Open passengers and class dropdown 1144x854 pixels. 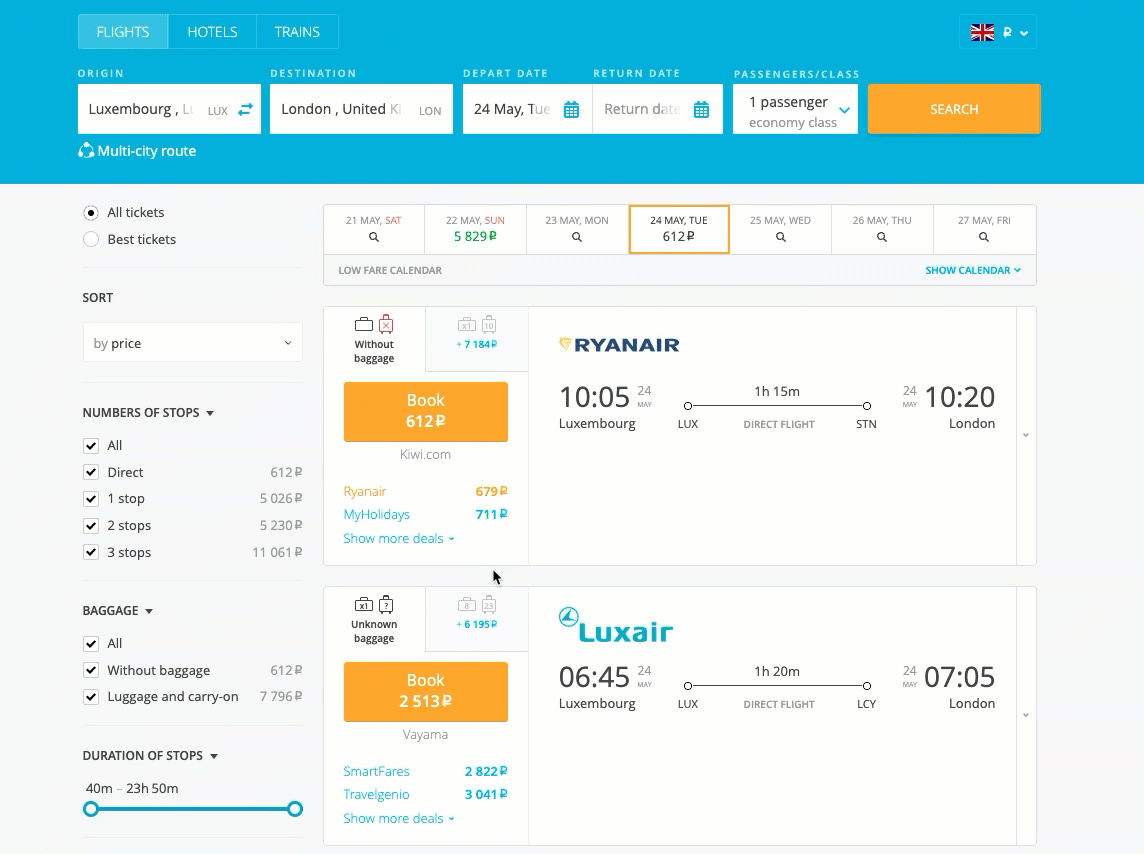pos(795,109)
